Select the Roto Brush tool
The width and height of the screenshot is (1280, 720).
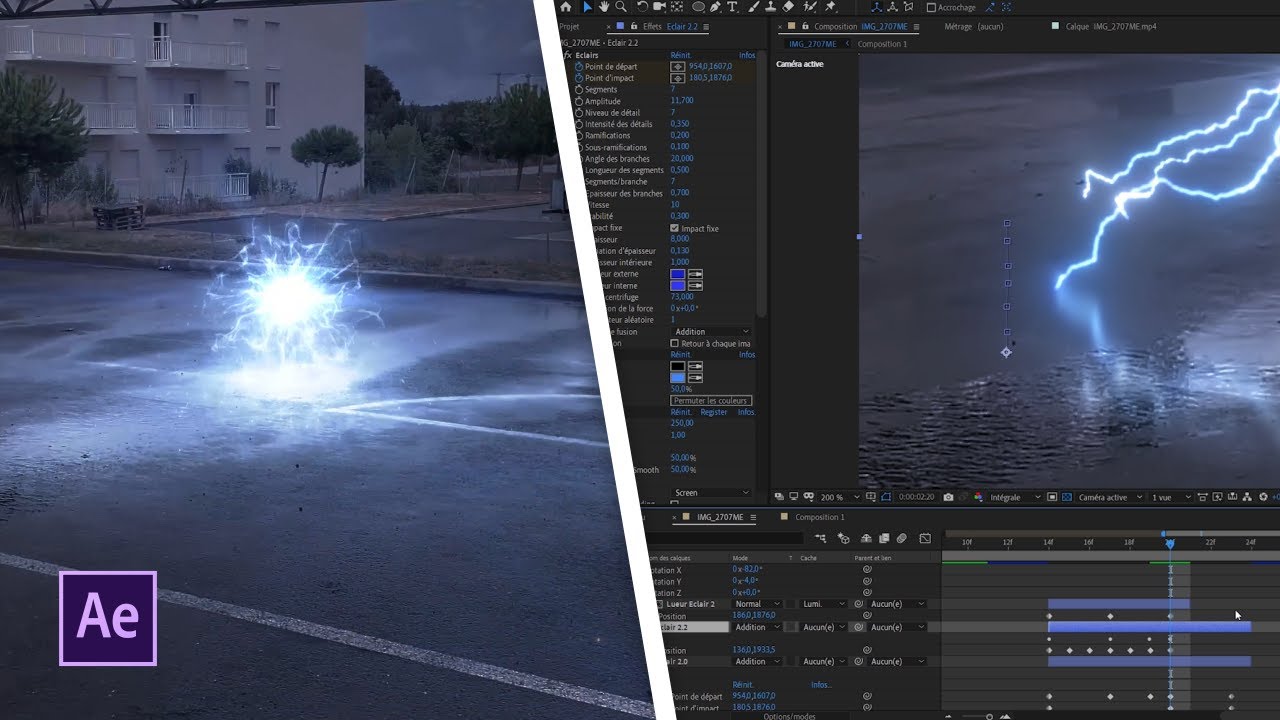click(810, 7)
